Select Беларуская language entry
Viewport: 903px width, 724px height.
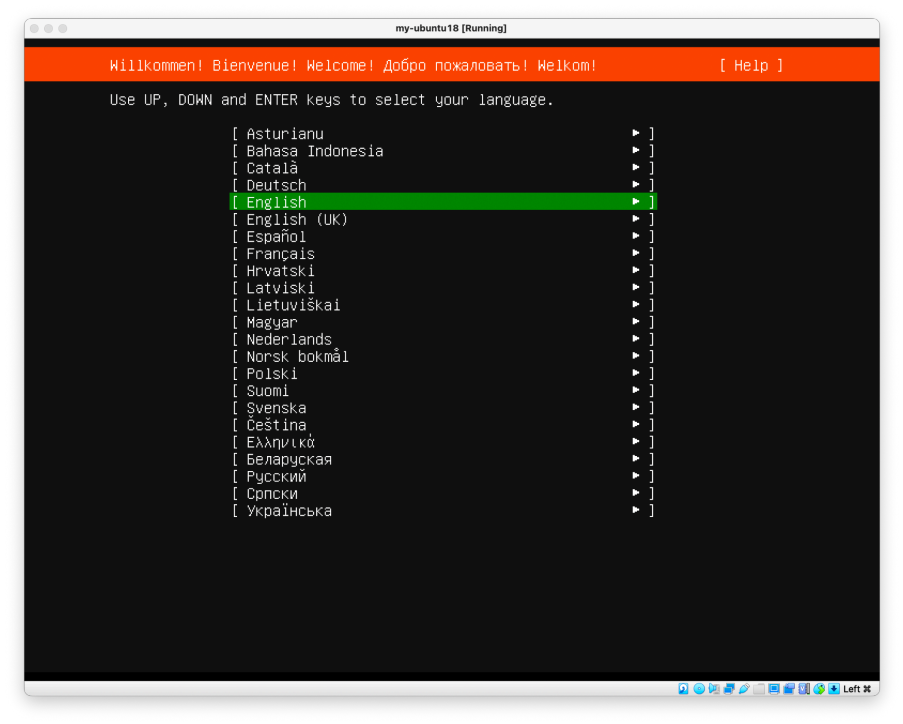443,459
